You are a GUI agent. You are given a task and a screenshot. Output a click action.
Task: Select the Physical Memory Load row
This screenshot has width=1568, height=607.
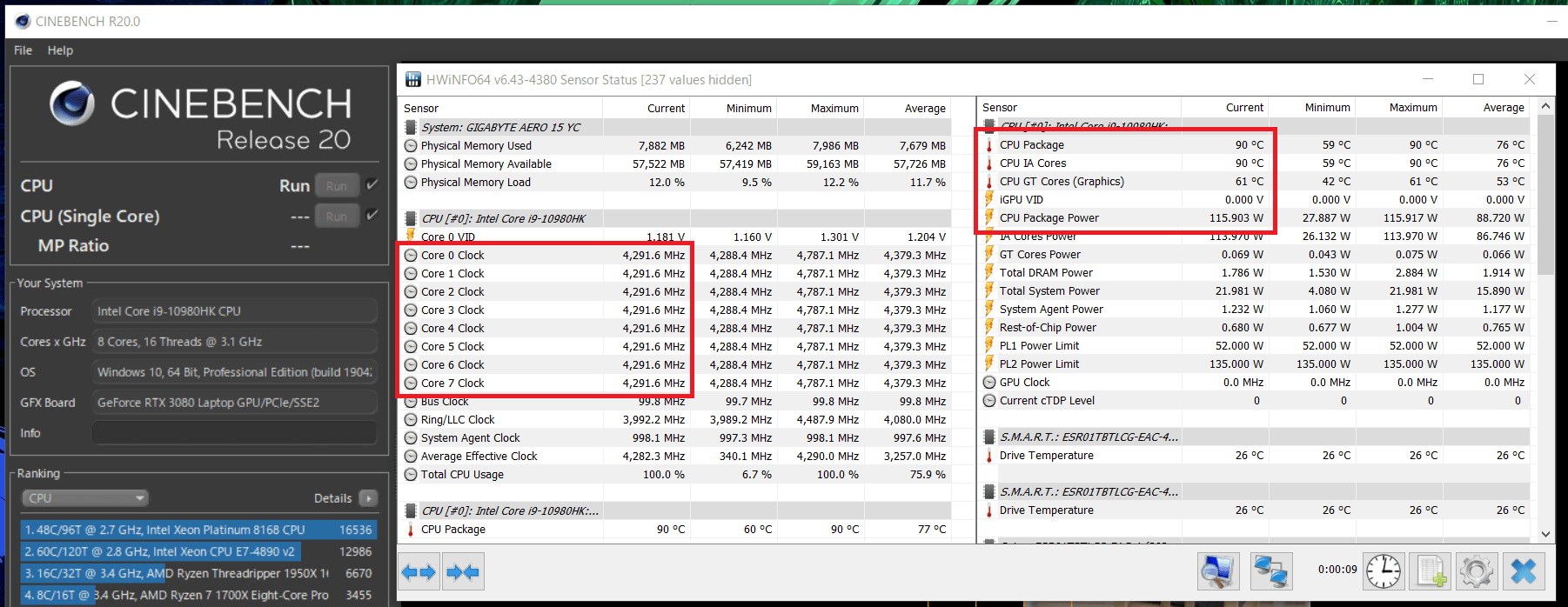[x=675, y=183]
